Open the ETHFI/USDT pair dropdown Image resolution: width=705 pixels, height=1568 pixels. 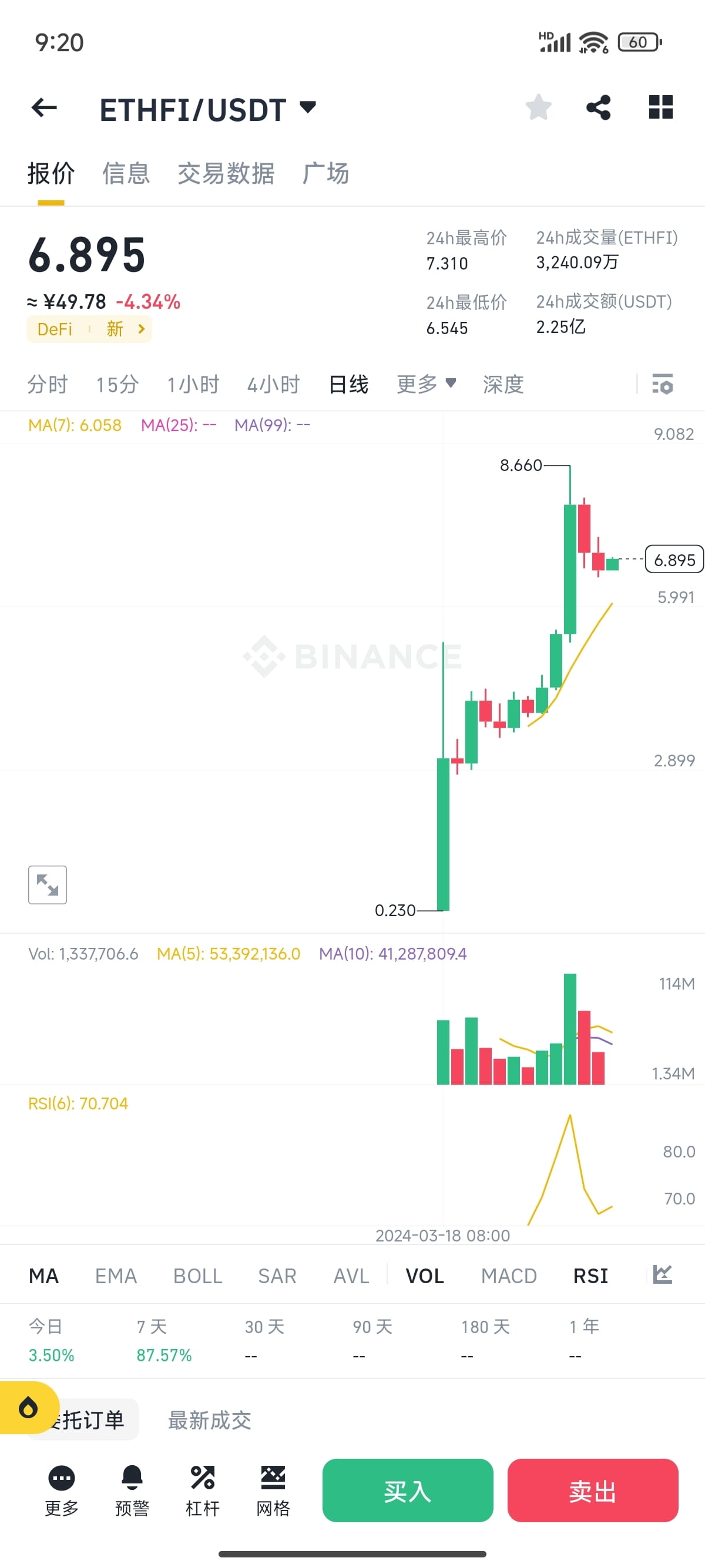pos(207,108)
